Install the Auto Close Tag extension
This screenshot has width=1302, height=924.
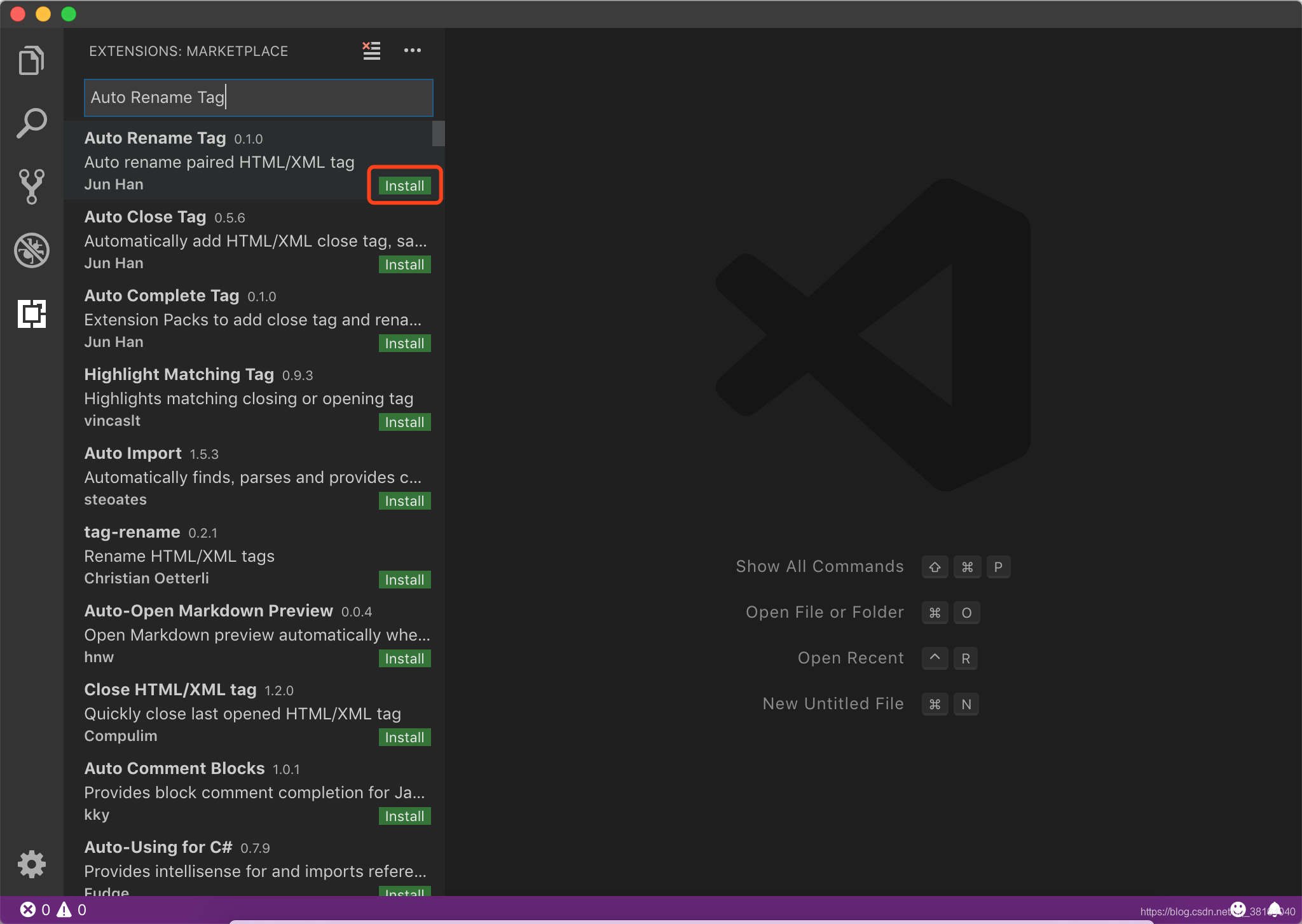click(x=404, y=264)
